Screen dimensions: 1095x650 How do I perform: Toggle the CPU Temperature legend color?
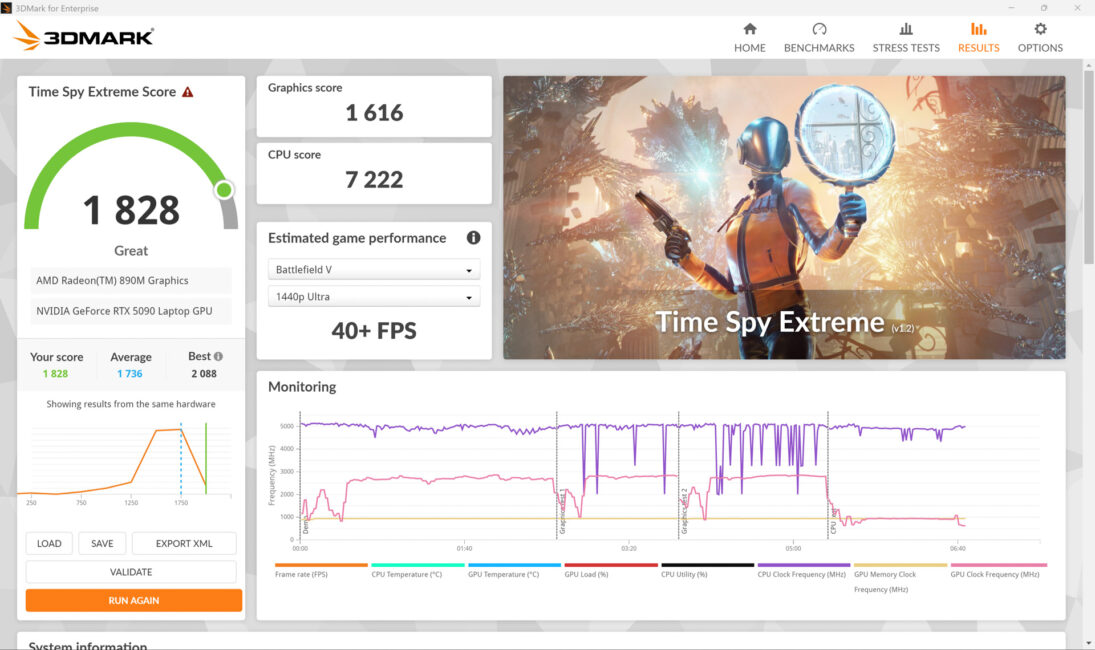[418, 565]
